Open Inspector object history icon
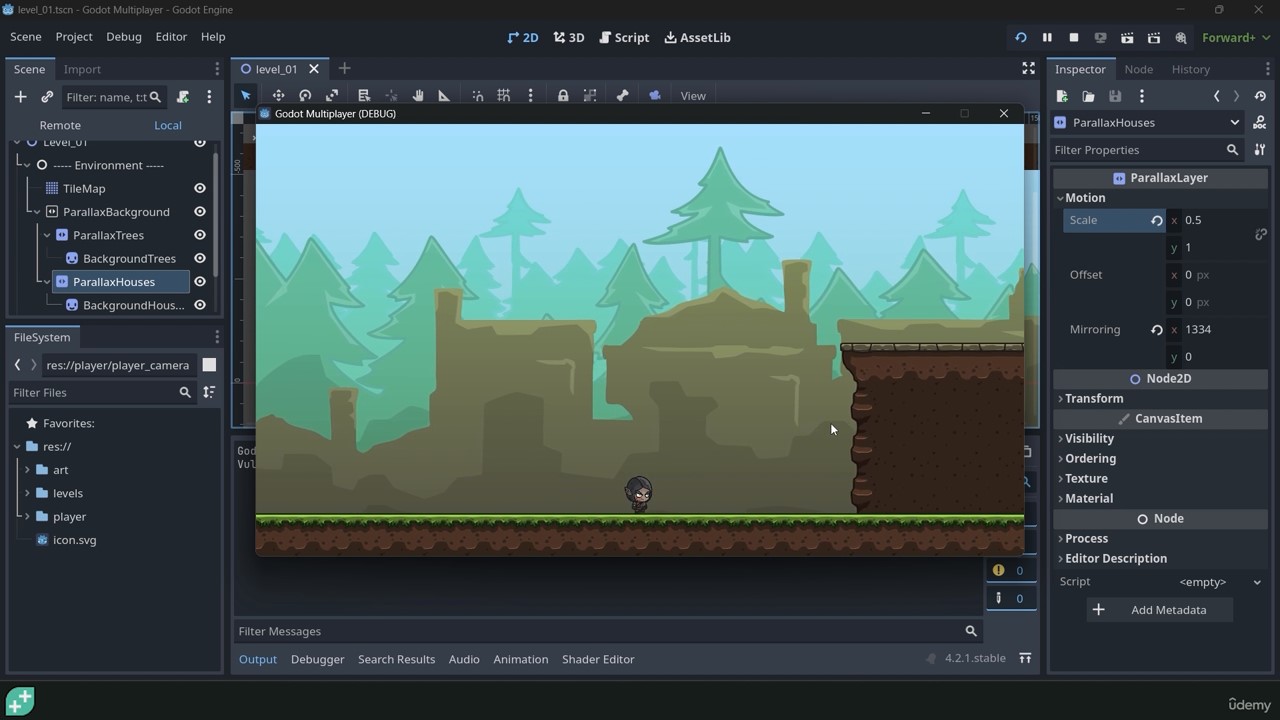The width and height of the screenshot is (1280, 720). click(1260, 96)
